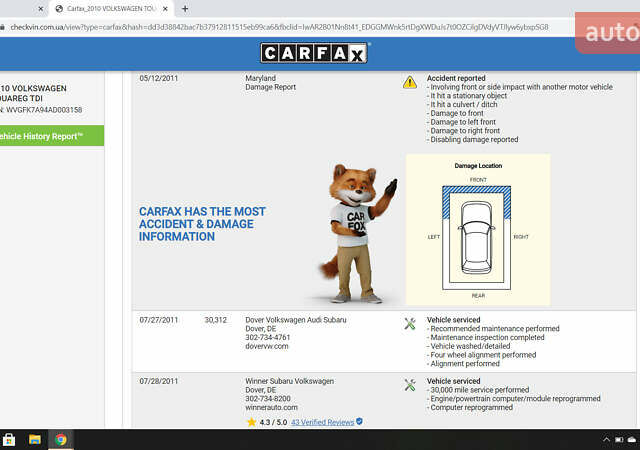Image resolution: width=640 pixels, height=450 pixels.
Task: Click the damage location car diagram
Action: [478, 229]
